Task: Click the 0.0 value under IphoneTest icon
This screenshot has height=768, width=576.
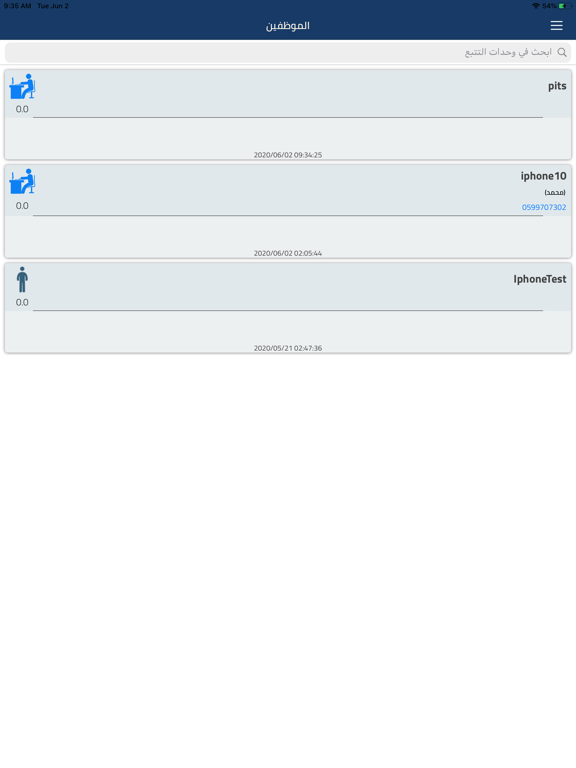Action: (x=22, y=303)
